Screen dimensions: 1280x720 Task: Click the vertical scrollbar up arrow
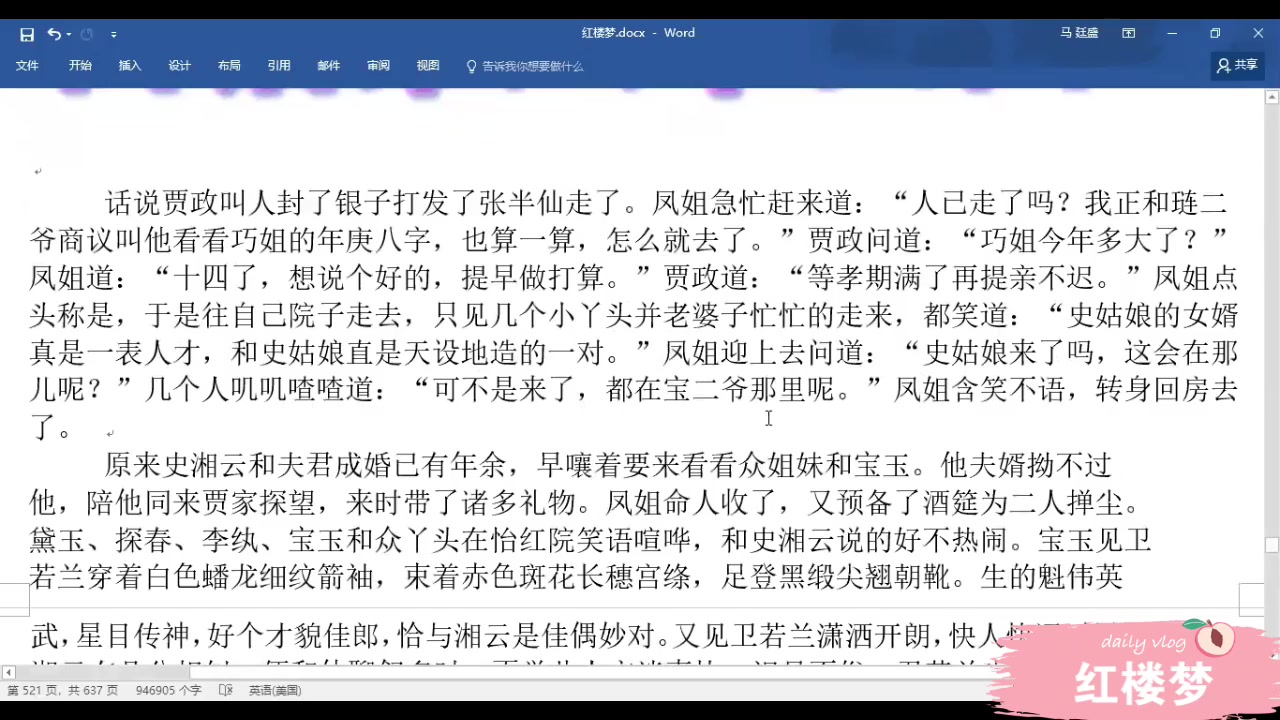tap(1272, 98)
